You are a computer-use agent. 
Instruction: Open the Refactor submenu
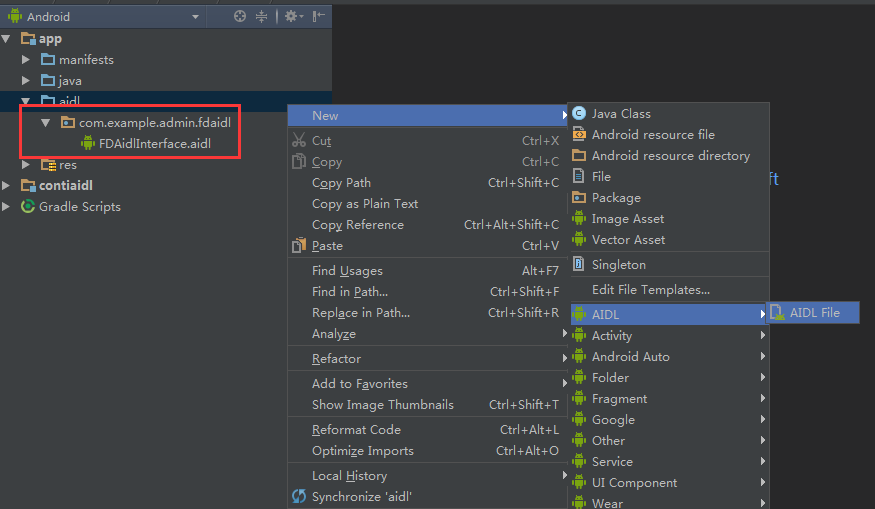[427, 359]
